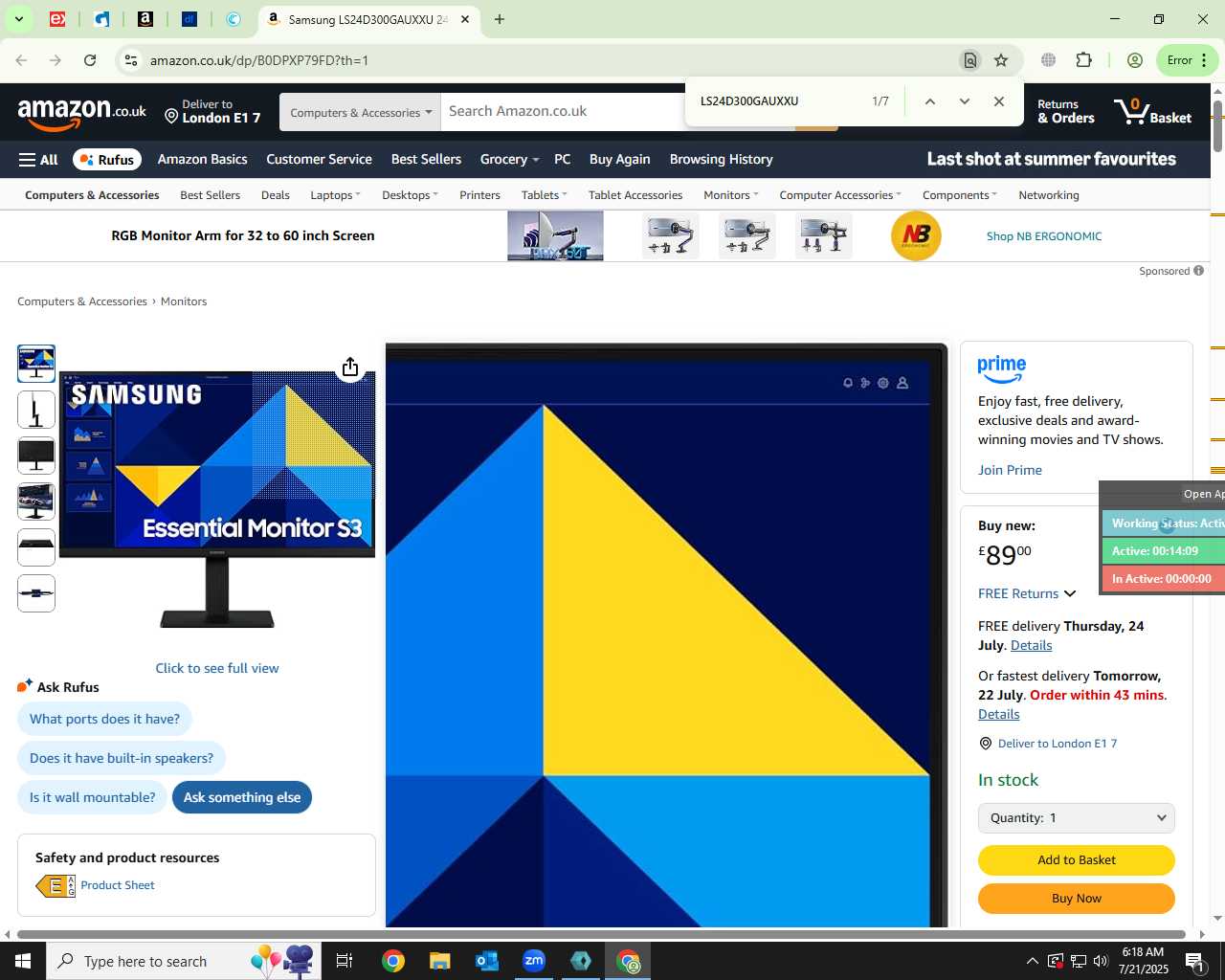
Task: Click the Monitors breadcrumb link
Action: coord(184,301)
